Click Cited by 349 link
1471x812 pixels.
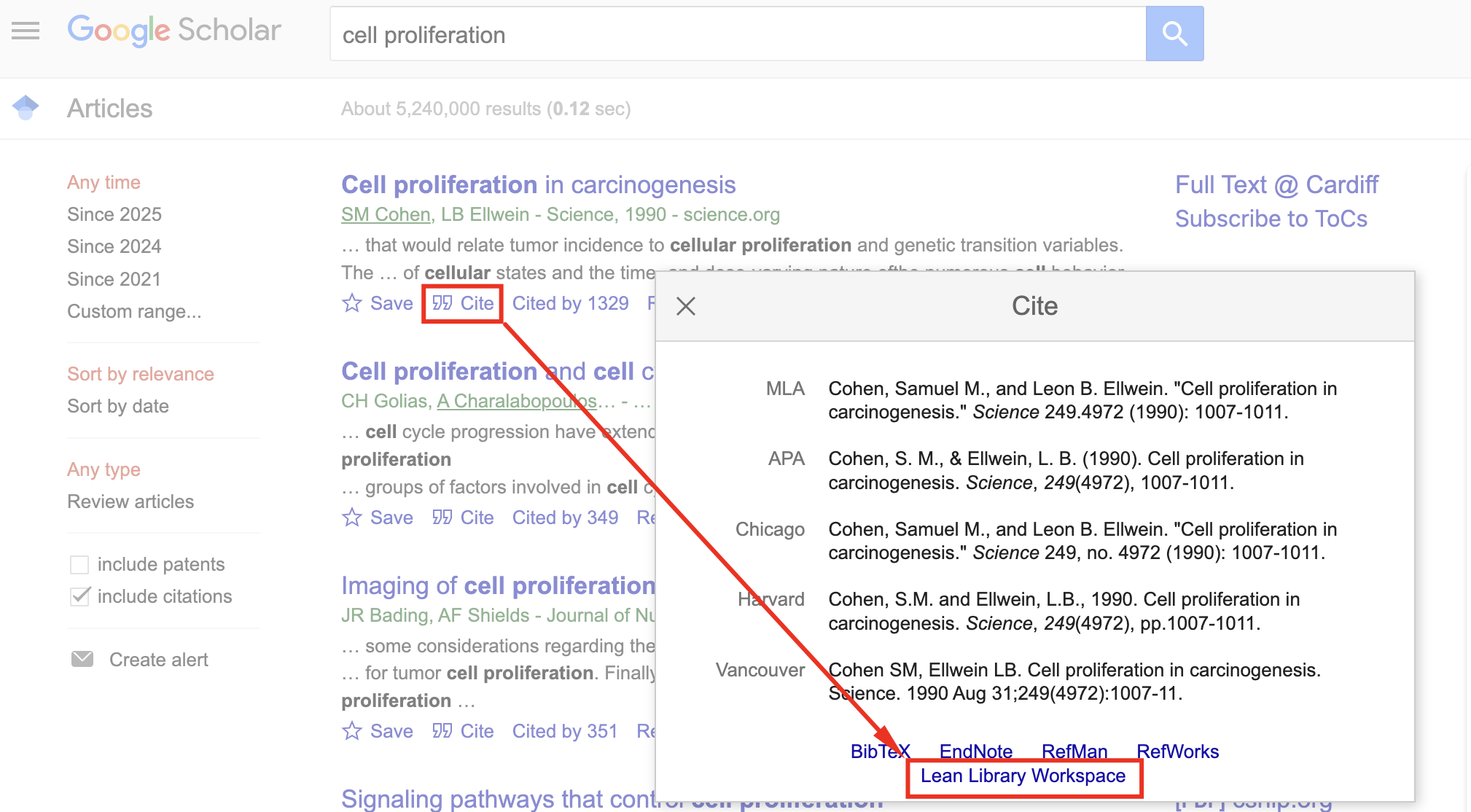coord(565,518)
